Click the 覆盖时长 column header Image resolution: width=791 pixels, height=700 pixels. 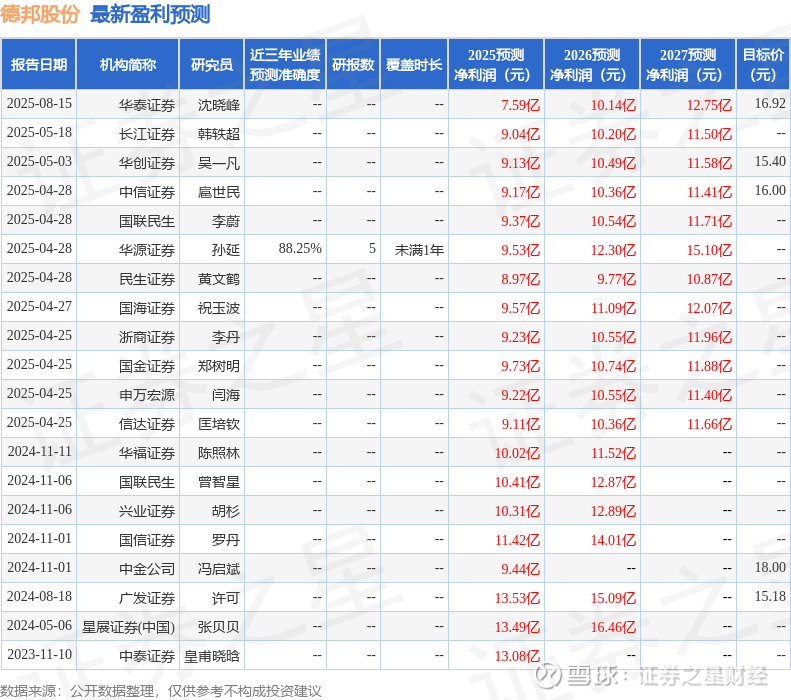click(x=414, y=65)
